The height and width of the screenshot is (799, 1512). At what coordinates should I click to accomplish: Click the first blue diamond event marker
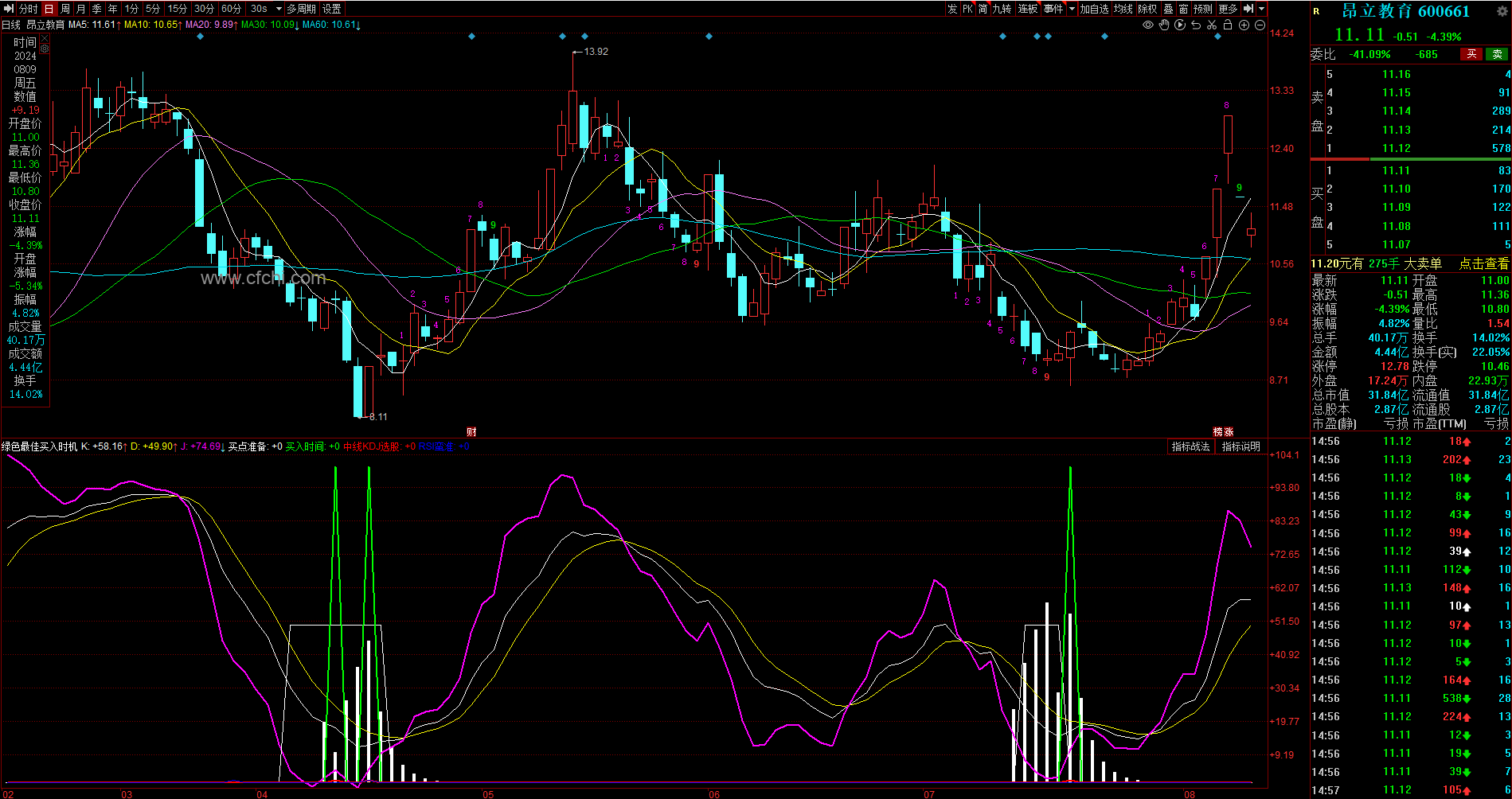[x=201, y=37]
